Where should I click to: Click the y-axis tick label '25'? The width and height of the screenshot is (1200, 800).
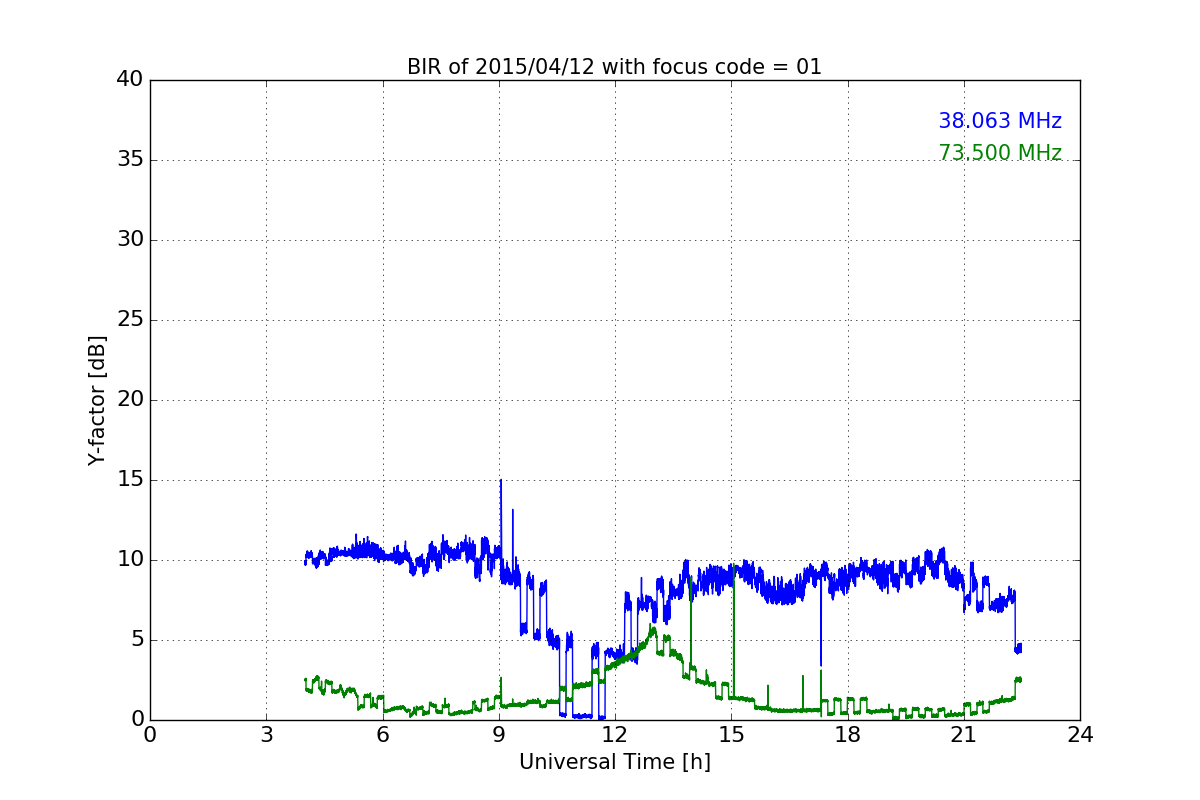130,320
